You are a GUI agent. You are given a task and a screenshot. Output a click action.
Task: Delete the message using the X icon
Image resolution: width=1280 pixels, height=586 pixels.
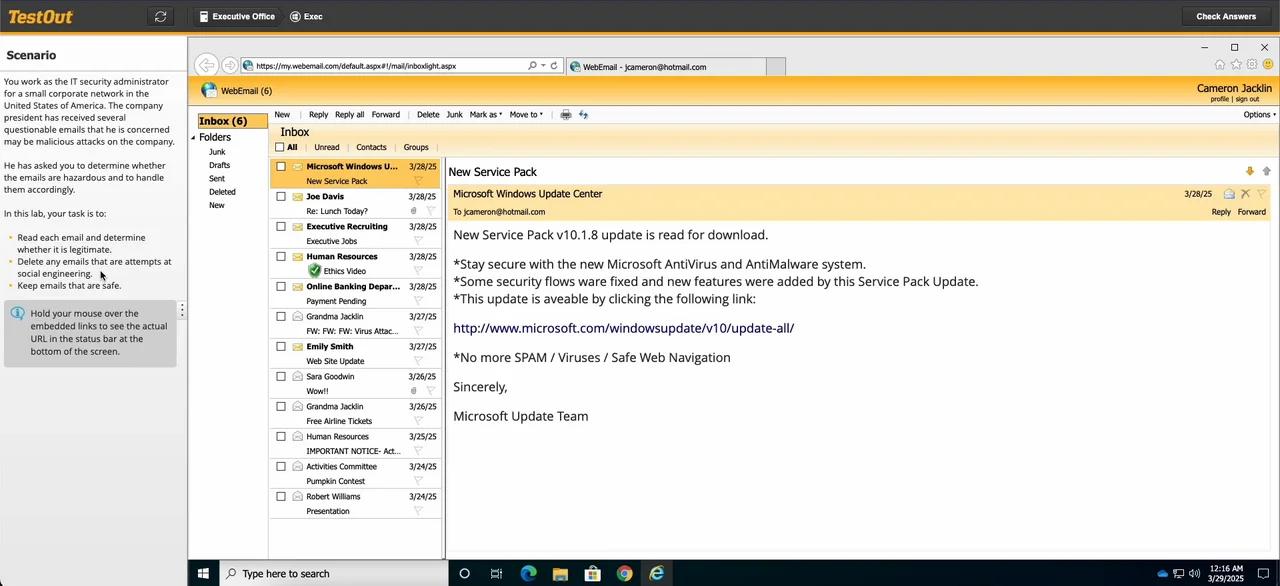pyautogui.click(x=1245, y=194)
